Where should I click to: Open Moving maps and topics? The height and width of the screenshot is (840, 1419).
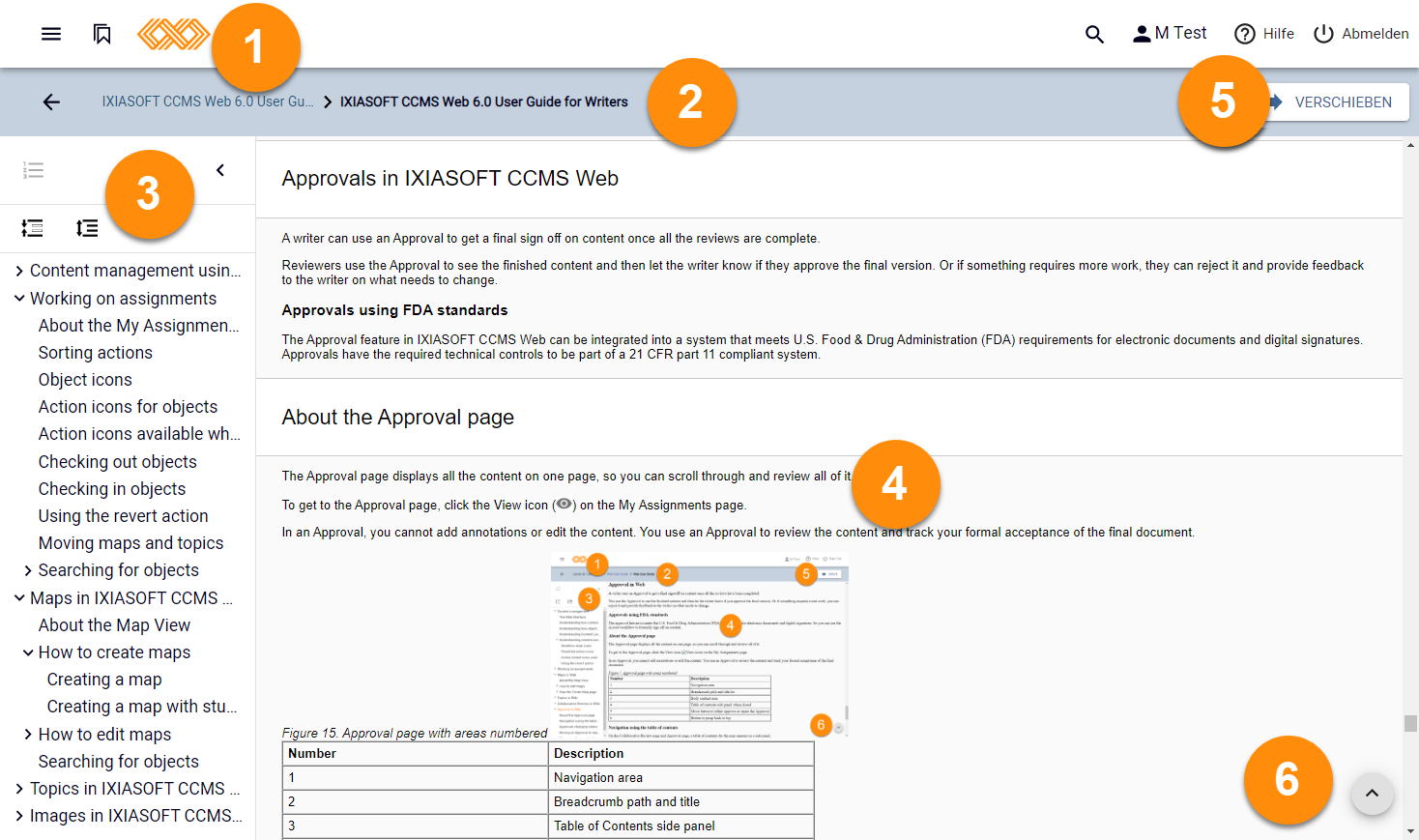[x=131, y=543]
